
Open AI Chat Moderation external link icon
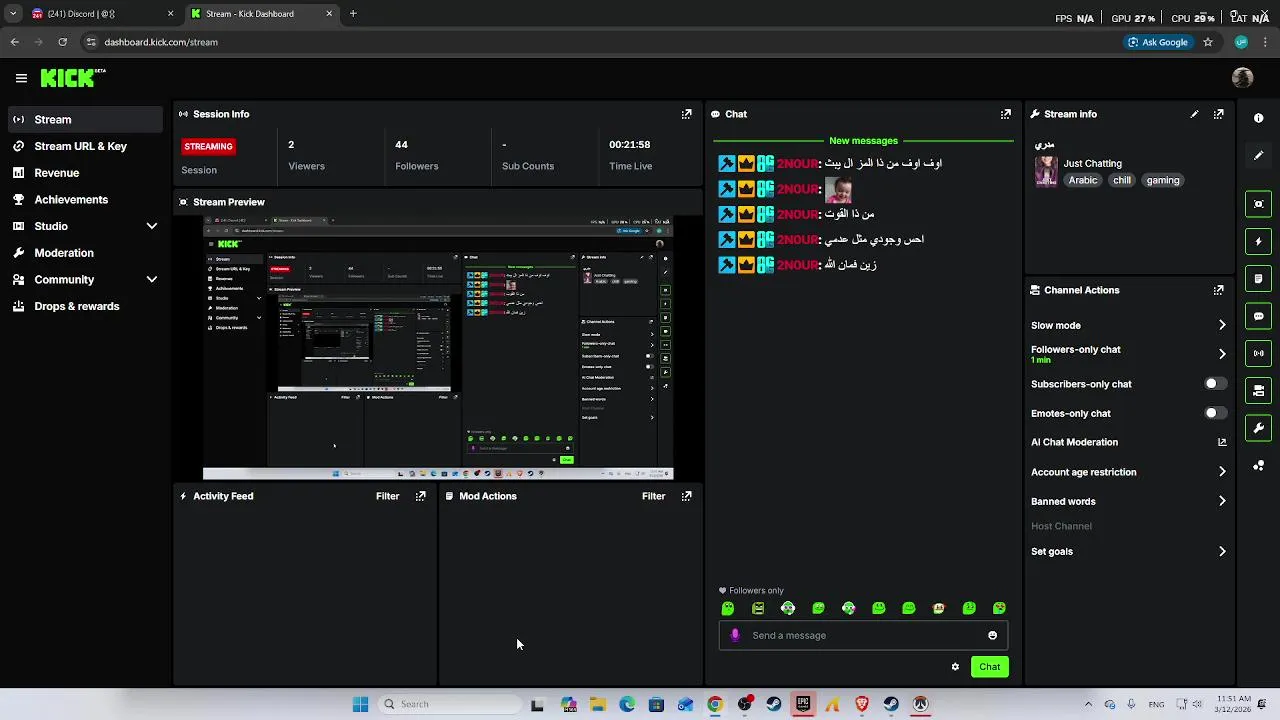1222,442
